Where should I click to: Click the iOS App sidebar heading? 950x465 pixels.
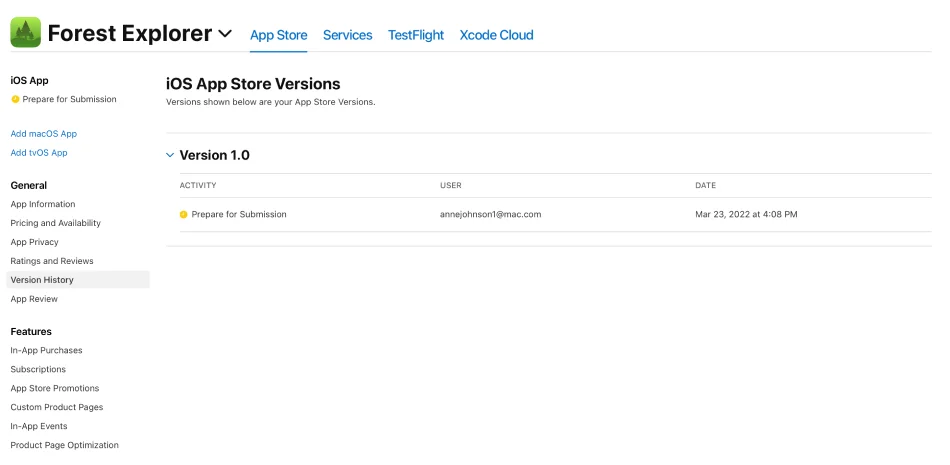[30, 81]
